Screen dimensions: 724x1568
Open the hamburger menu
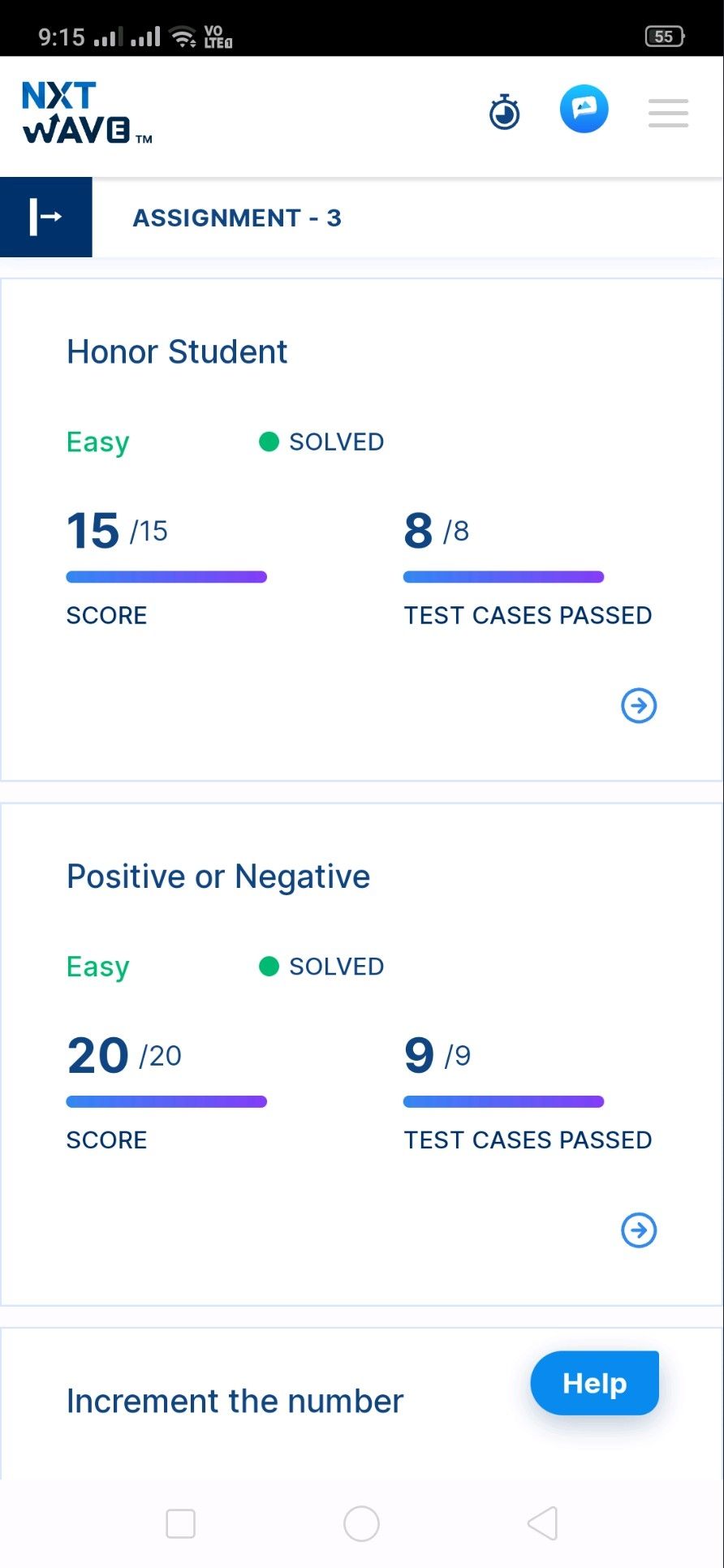(x=668, y=113)
